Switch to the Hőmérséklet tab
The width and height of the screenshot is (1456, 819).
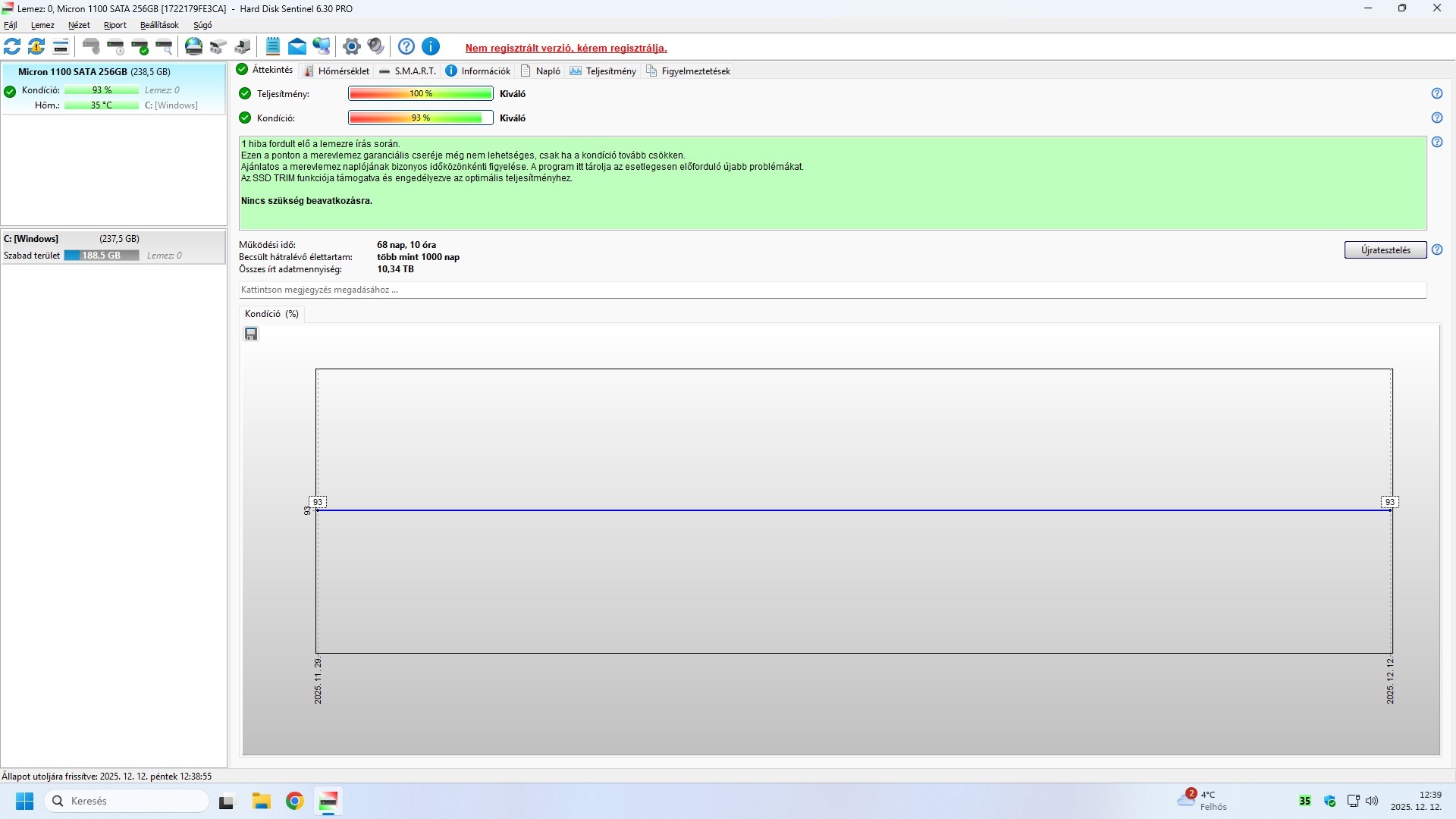point(337,71)
